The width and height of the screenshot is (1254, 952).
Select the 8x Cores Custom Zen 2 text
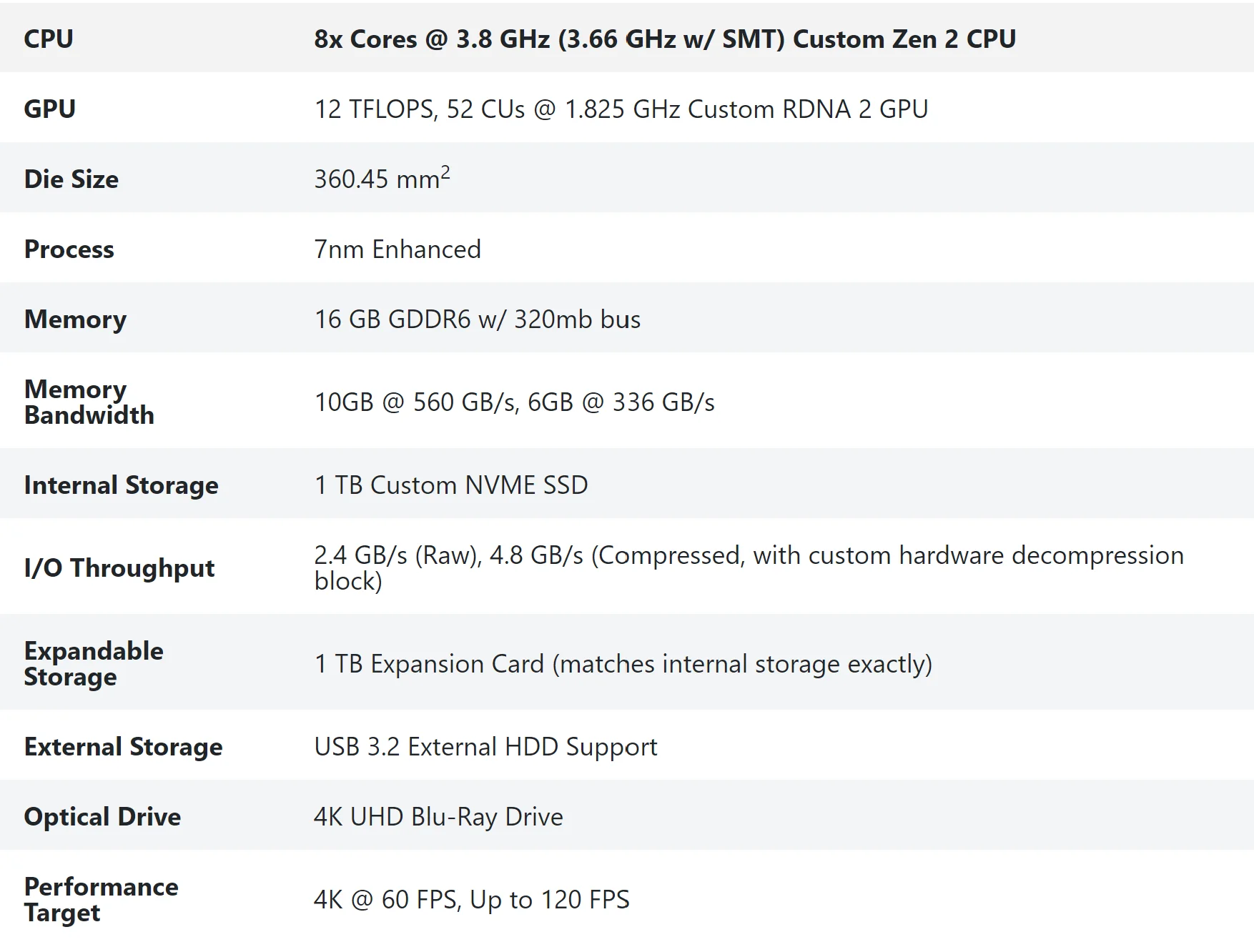pyautogui.click(x=665, y=39)
